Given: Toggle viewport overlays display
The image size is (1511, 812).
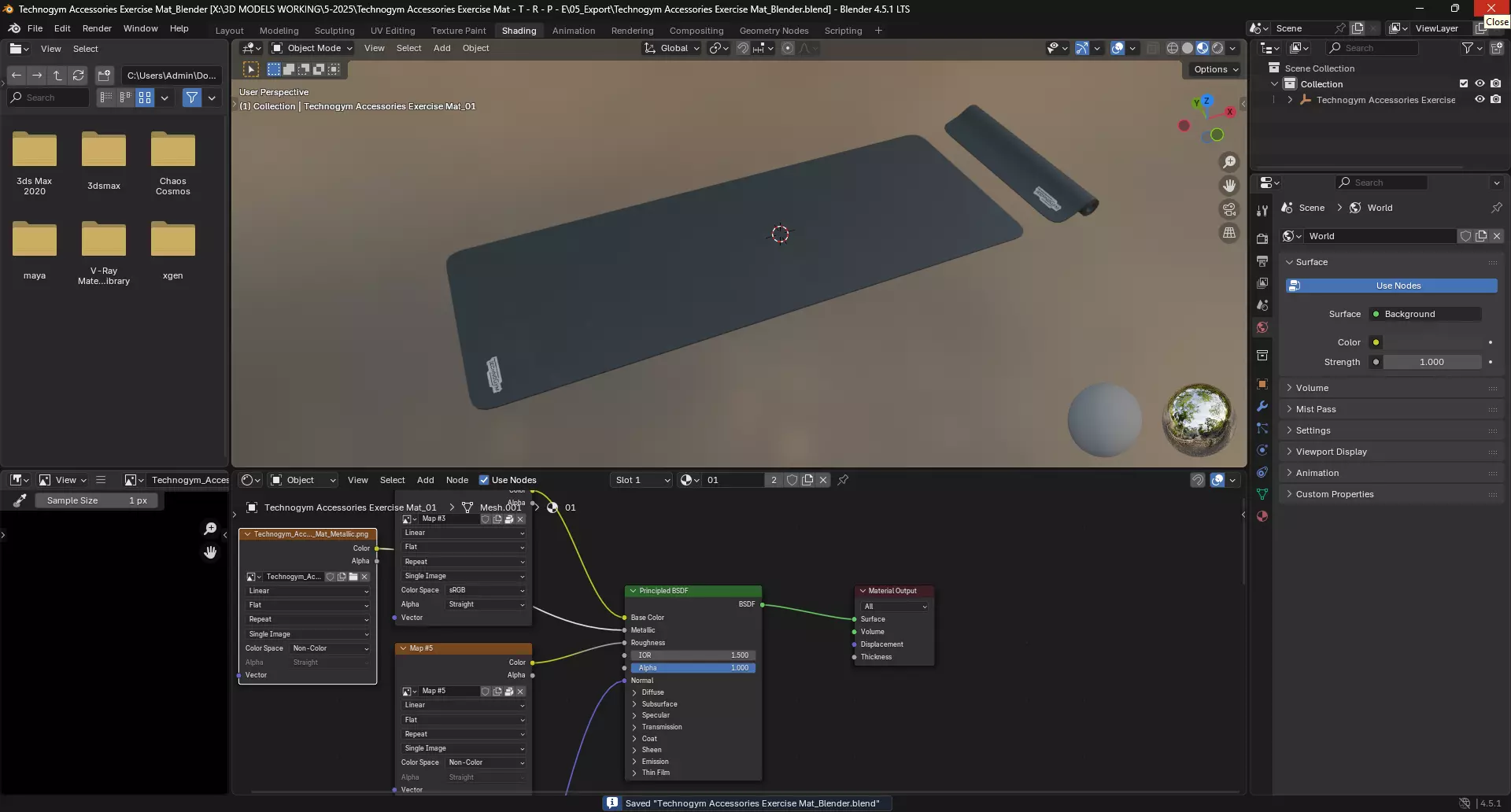Looking at the screenshot, I should tap(1118, 48).
